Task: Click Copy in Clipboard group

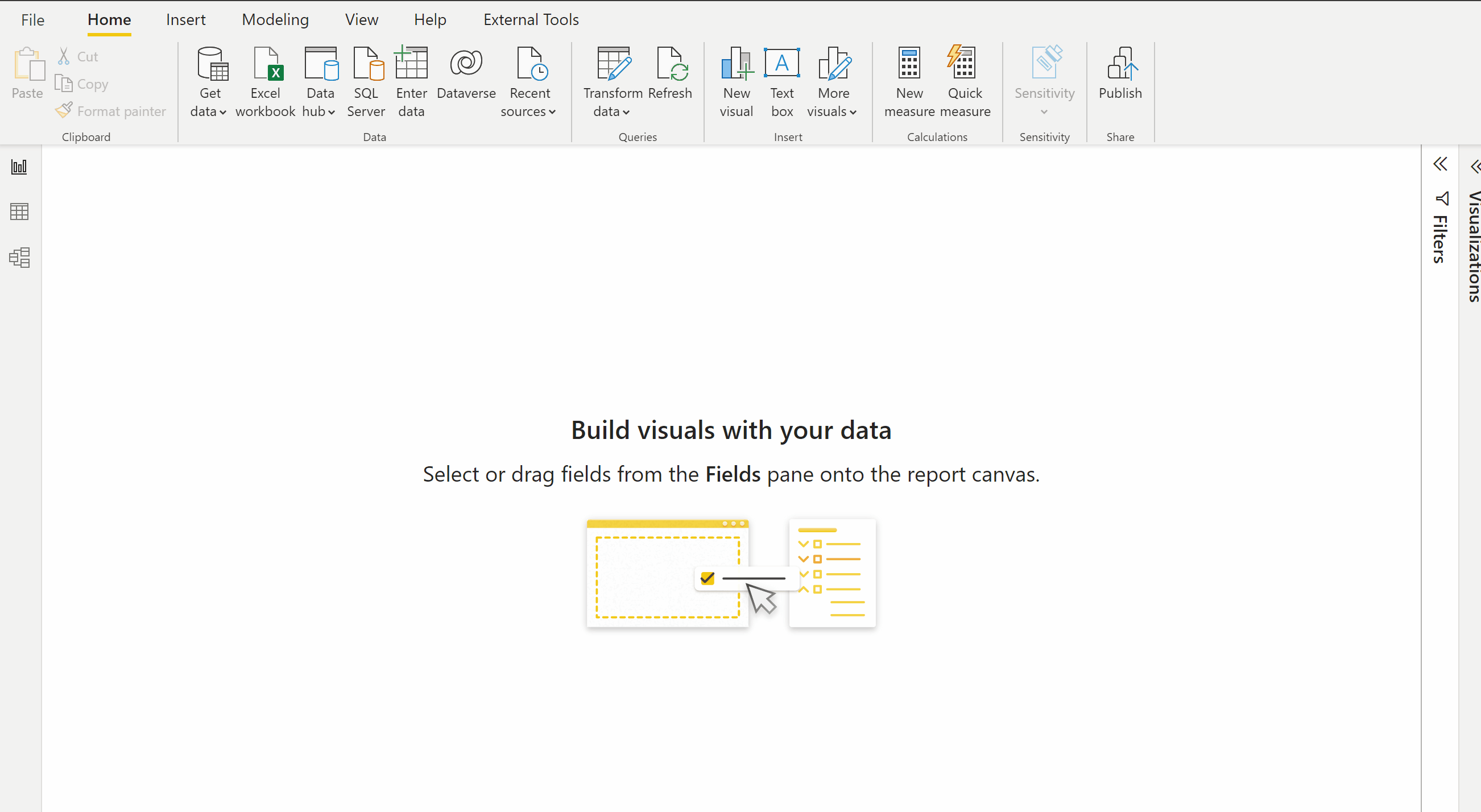Action: [82, 84]
